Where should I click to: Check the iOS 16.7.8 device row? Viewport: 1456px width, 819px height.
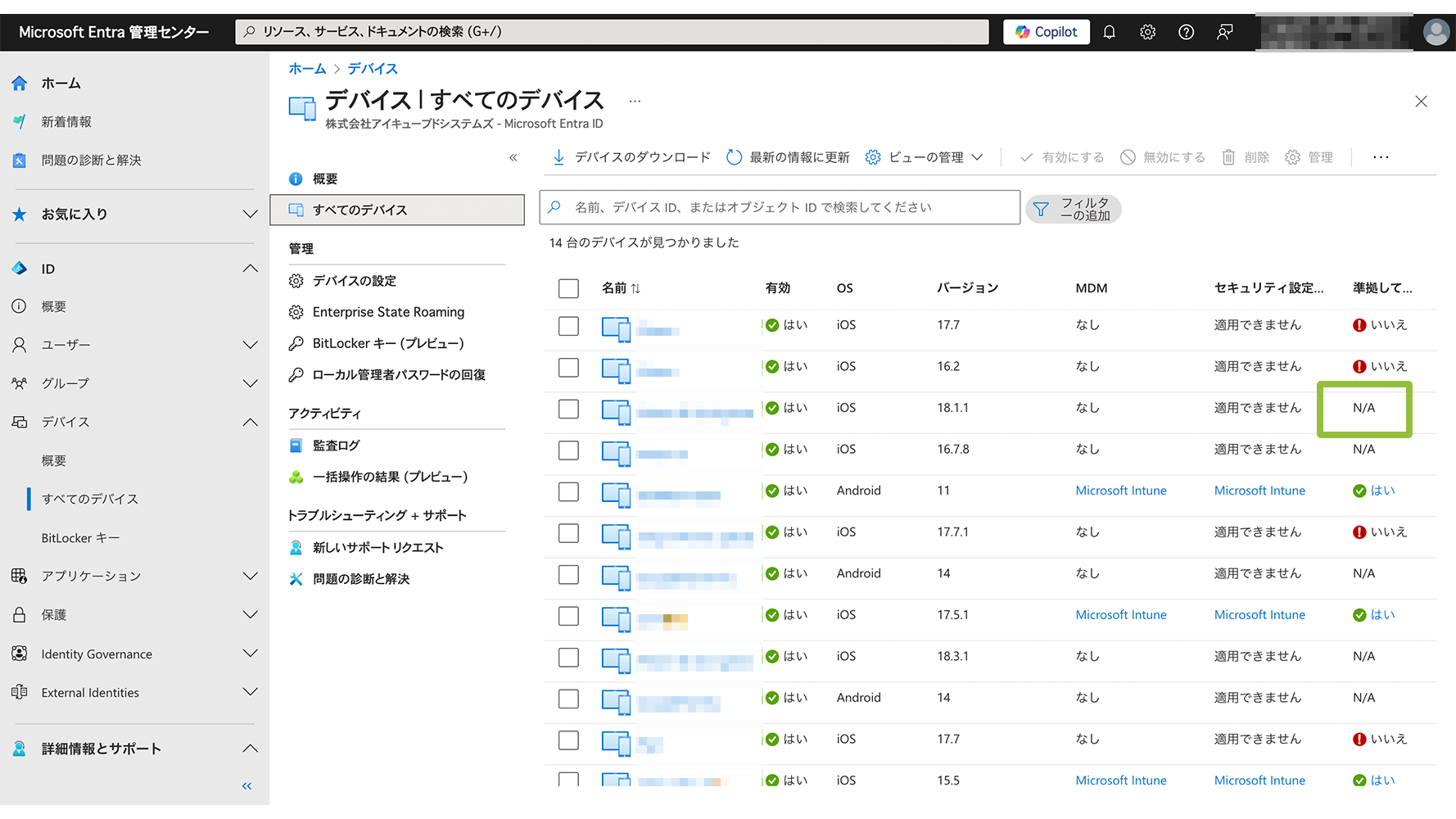coord(568,450)
